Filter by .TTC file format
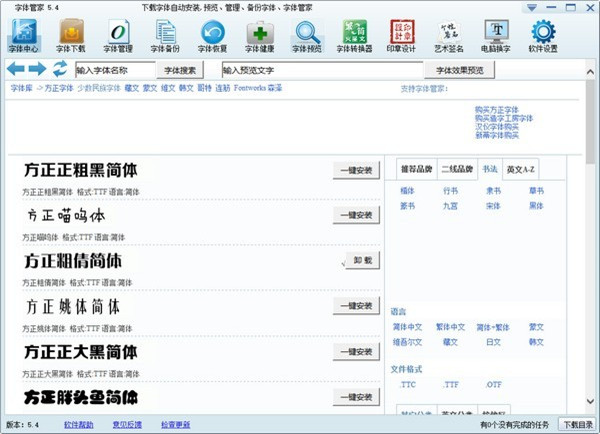The height and width of the screenshot is (434, 600). click(x=408, y=385)
